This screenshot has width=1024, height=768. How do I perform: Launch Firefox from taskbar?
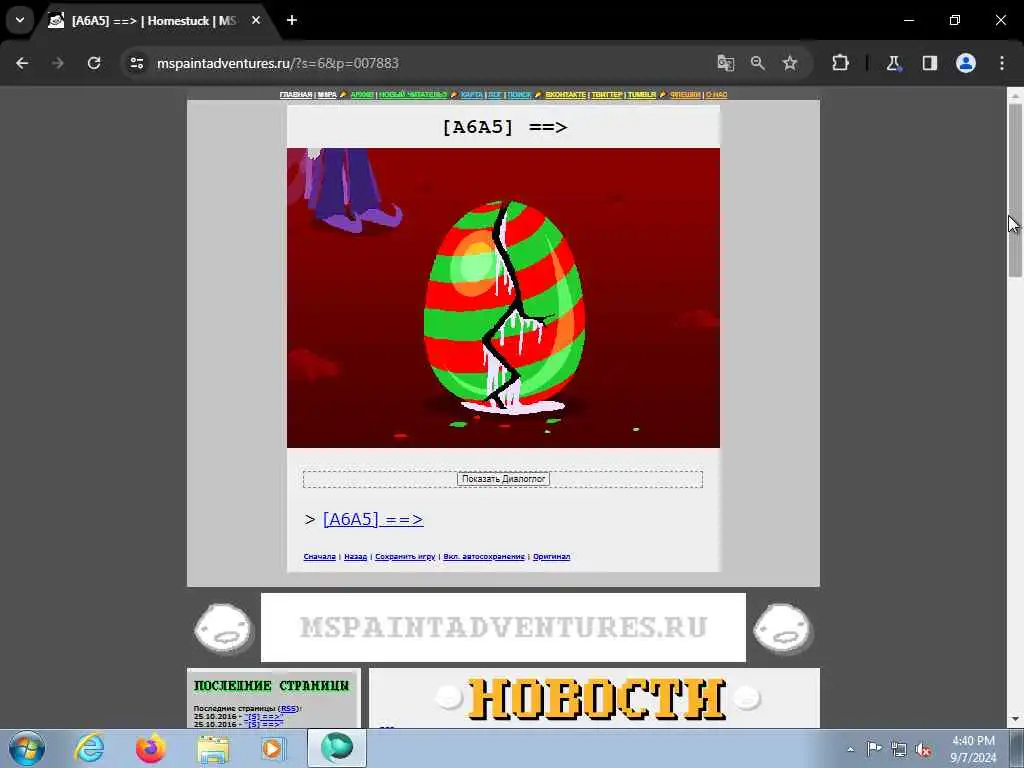coord(150,748)
